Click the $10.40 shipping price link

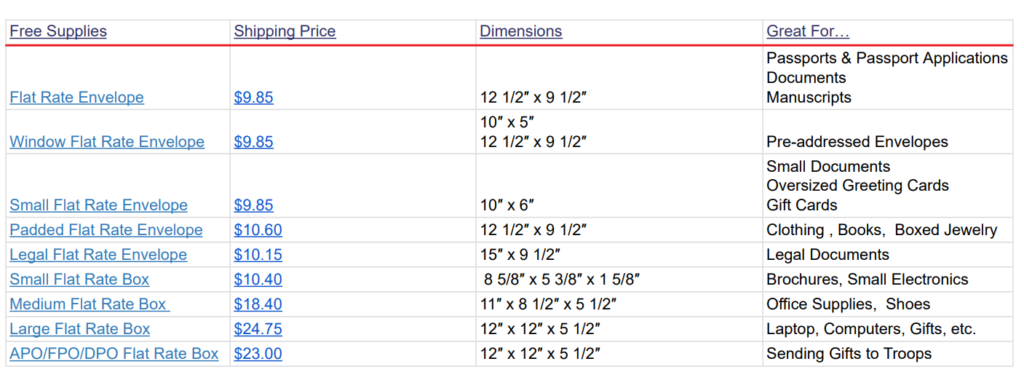tap(258, 280)
